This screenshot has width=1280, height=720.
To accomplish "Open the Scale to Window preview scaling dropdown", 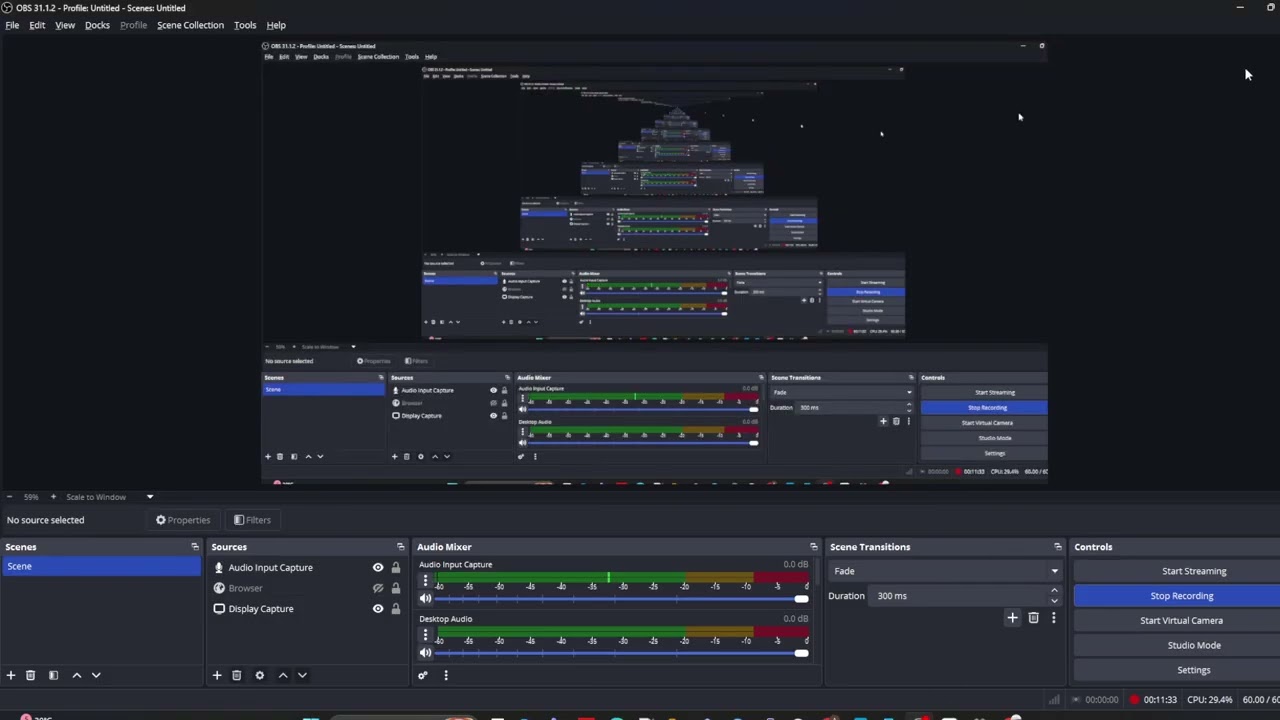I will pos(110,497).
